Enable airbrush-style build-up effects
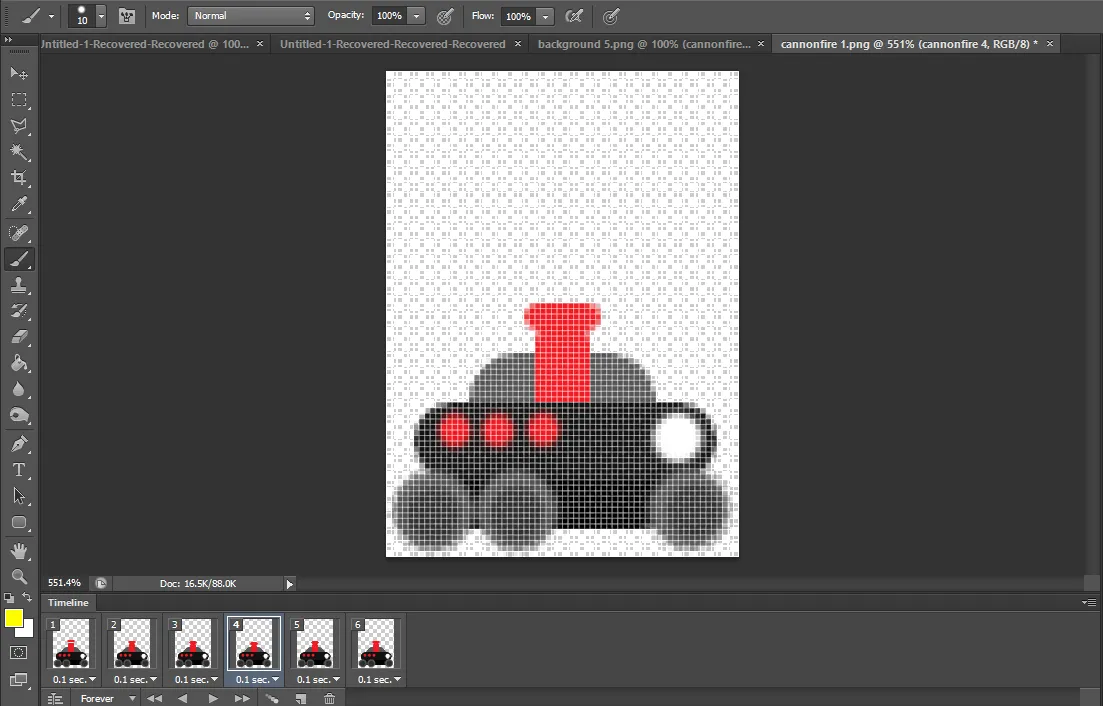Viewport: 1103px width, 706px height. pyautogui.click(x=574, y=16)
